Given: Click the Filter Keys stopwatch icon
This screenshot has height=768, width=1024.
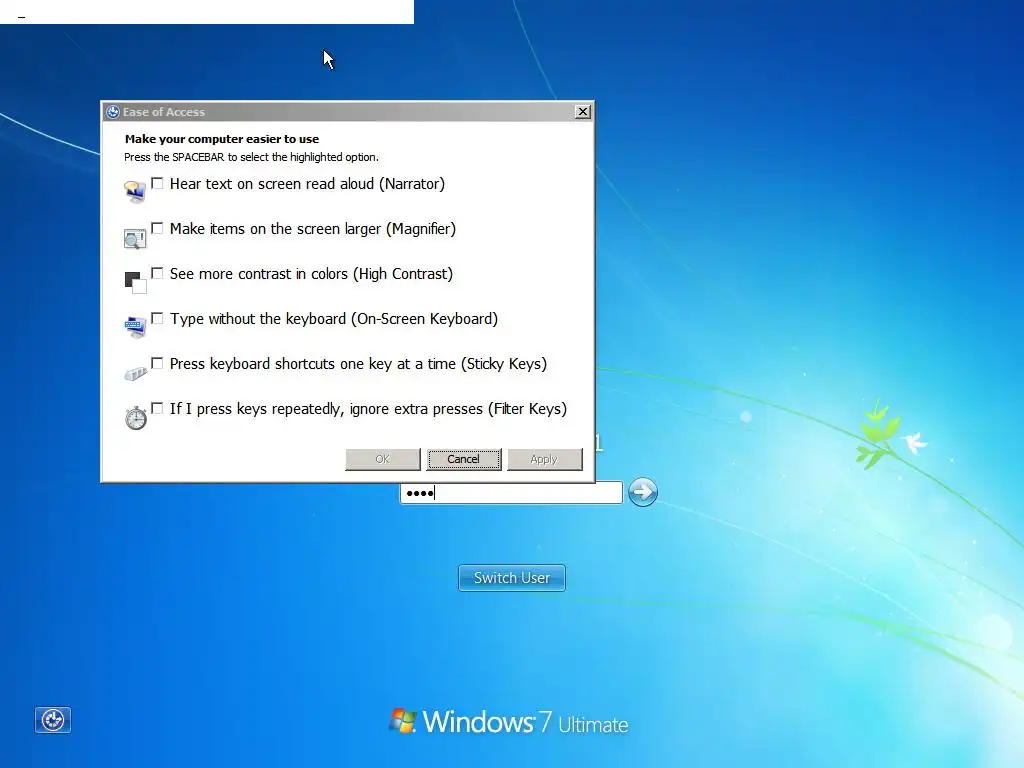Looking at the screenshot, I should click(x=136, y=417).
